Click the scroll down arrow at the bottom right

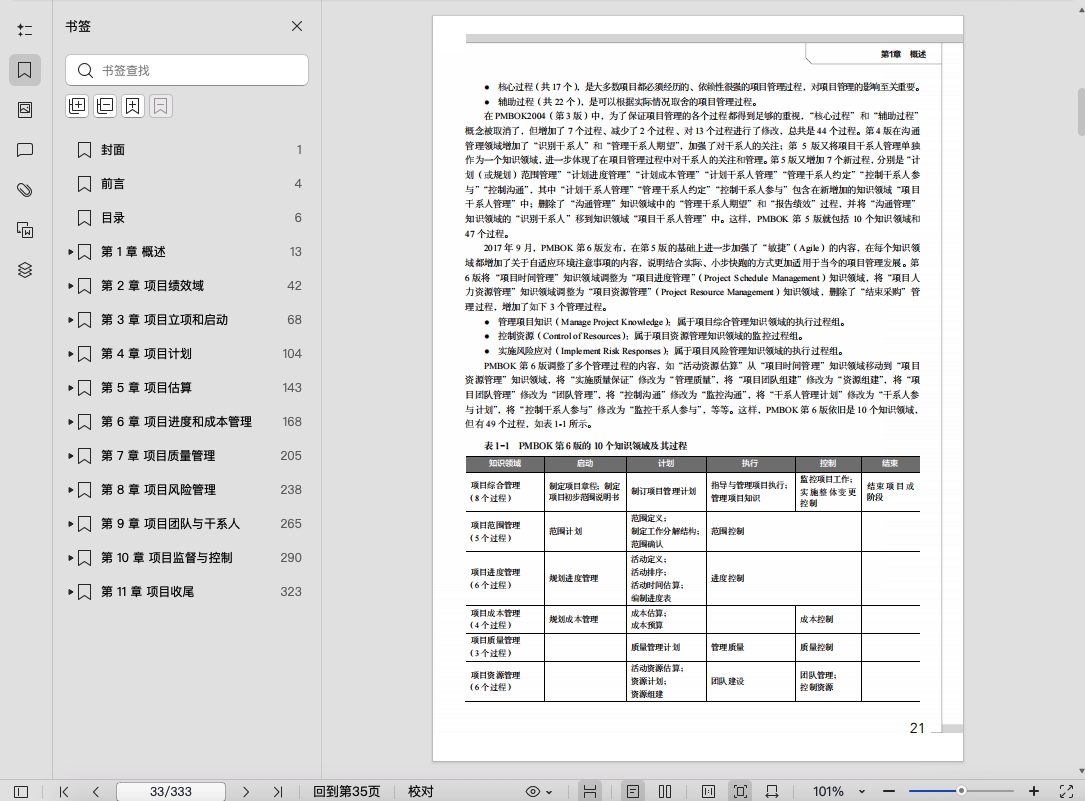[1081, 771]
